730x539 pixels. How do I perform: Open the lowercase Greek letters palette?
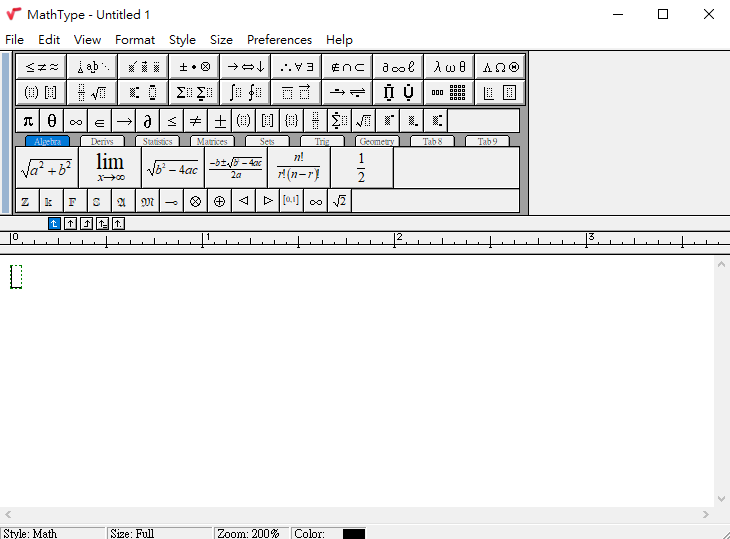pos(449,67)
